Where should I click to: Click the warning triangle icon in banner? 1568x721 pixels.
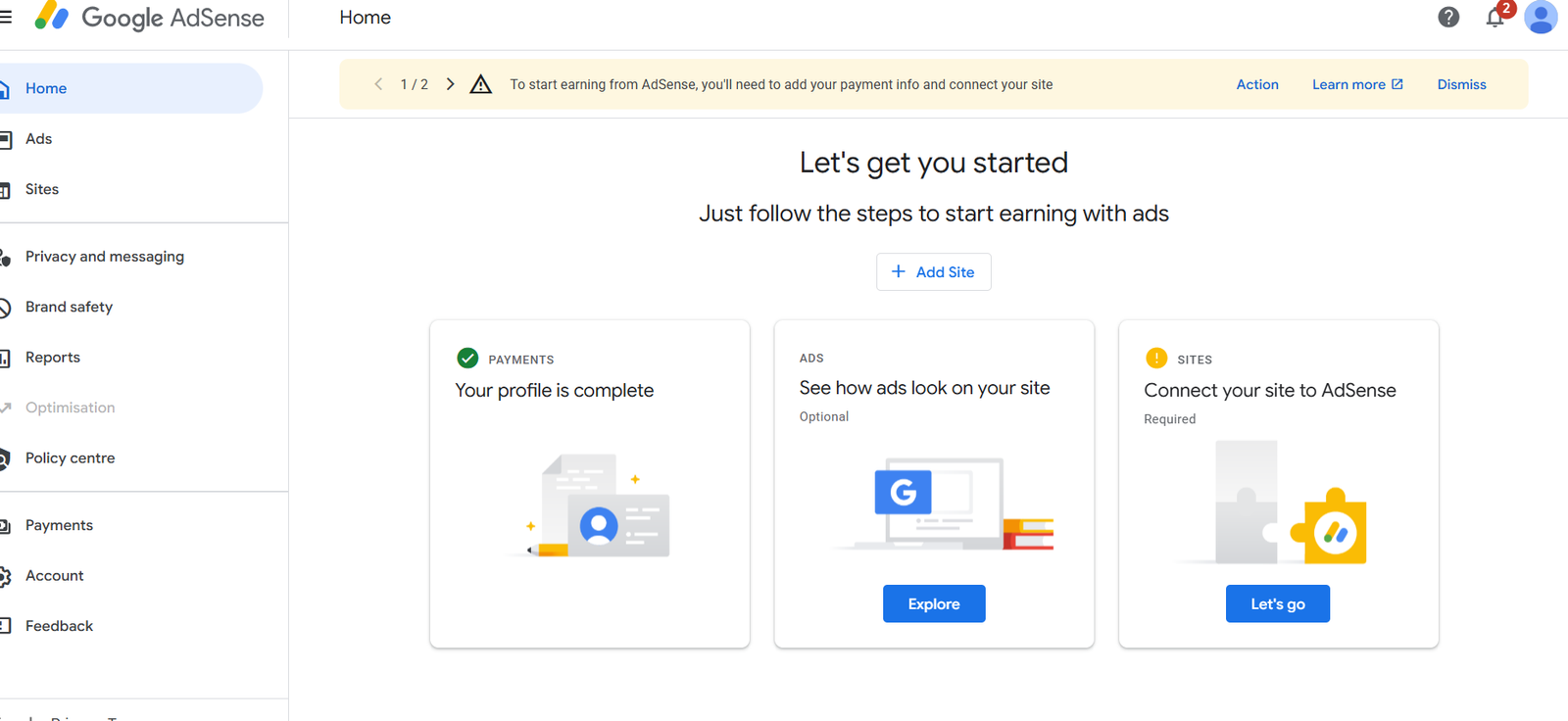(x=480, y=85)
